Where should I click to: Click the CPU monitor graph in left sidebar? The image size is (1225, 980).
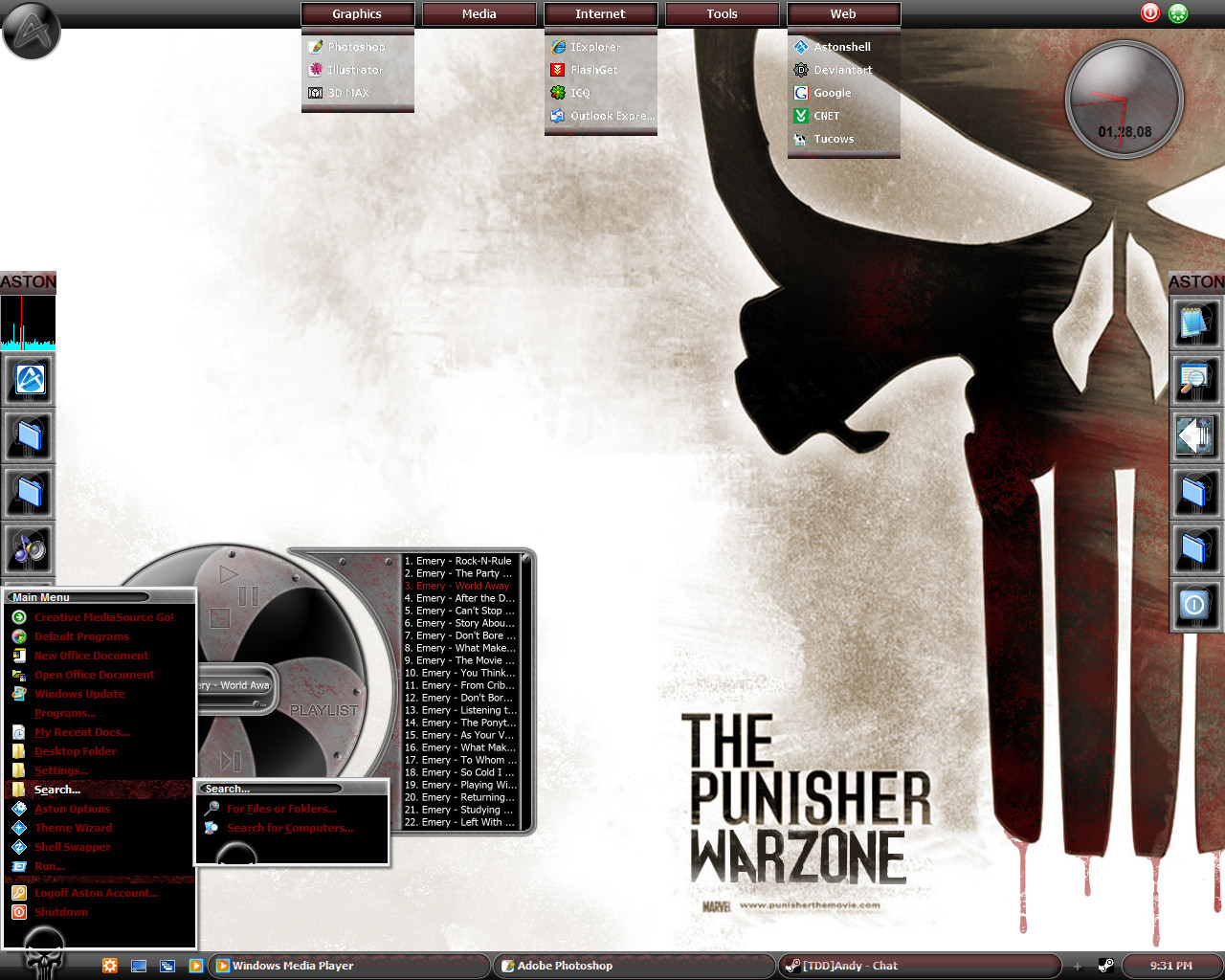pos(28,323)
